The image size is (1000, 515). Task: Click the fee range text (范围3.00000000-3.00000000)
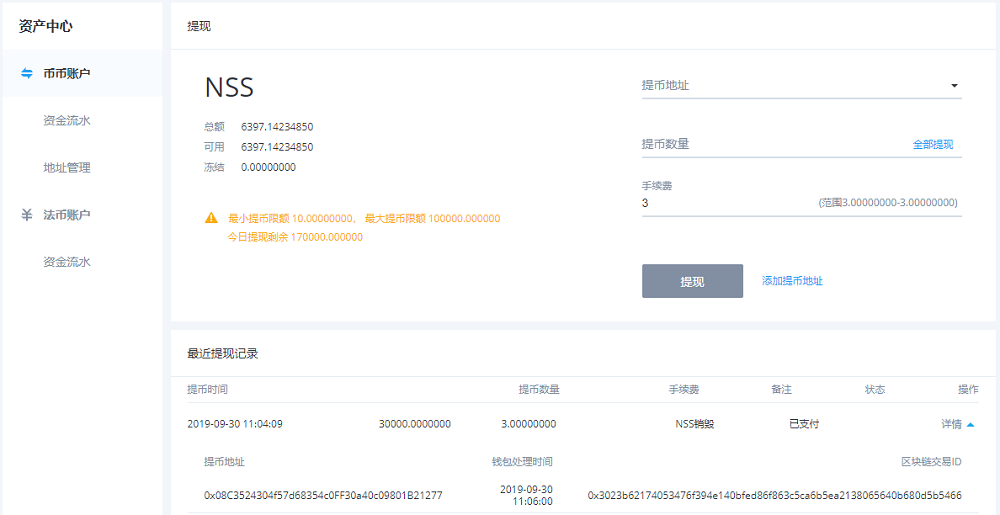click(888, 203)
